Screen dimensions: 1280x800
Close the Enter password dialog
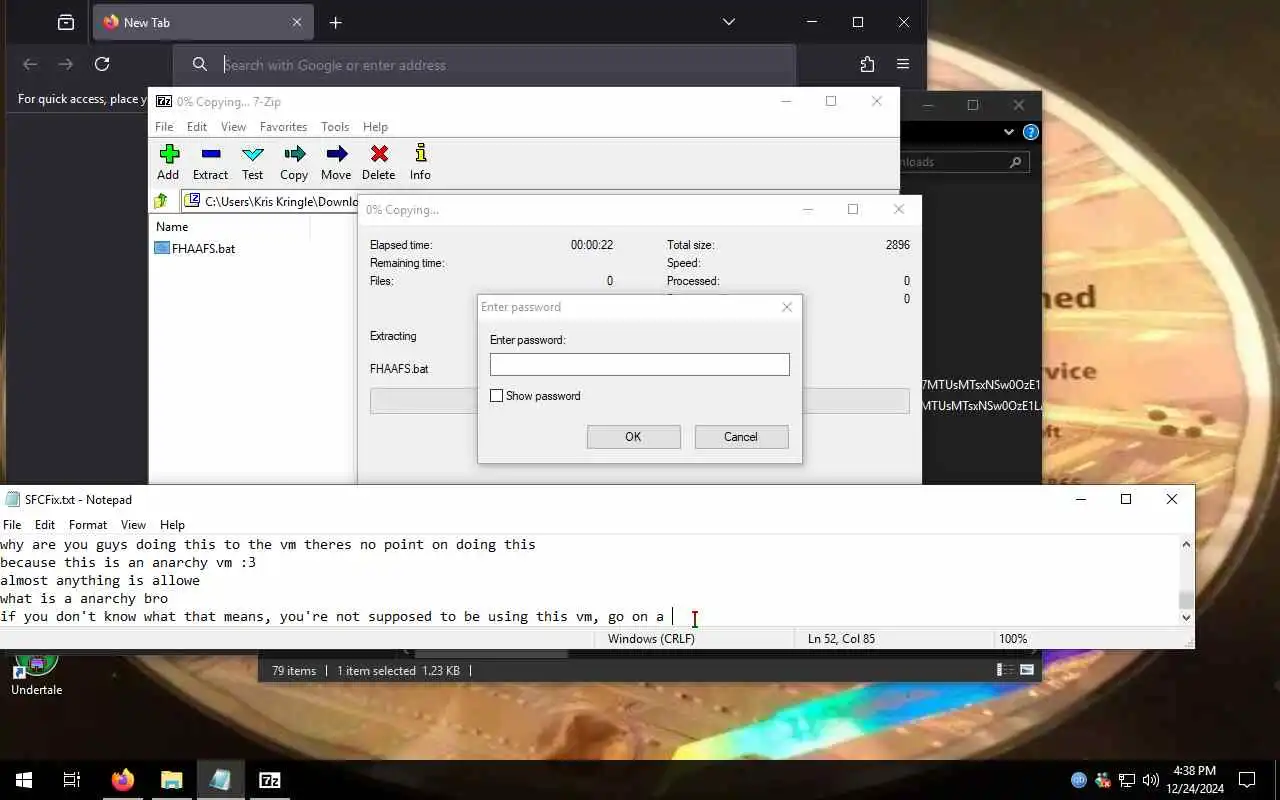tap(787, 307)
